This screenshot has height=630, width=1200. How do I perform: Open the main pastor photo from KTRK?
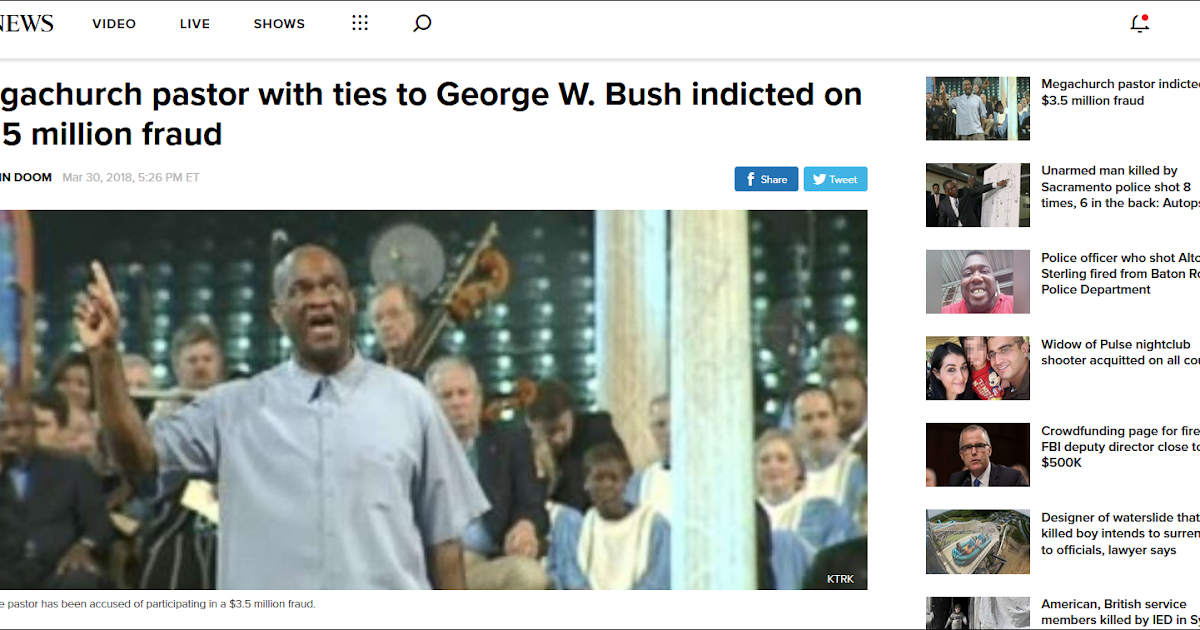point(433,400)
